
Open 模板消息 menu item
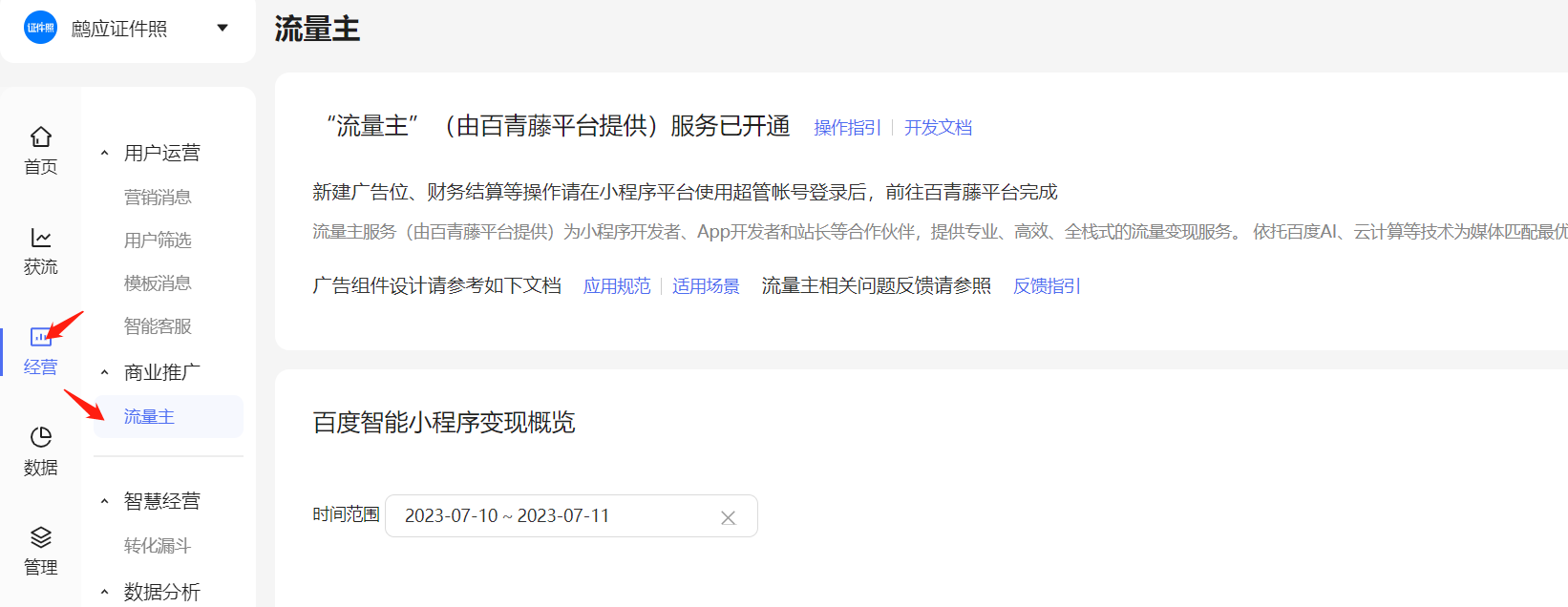coord(158,283)
